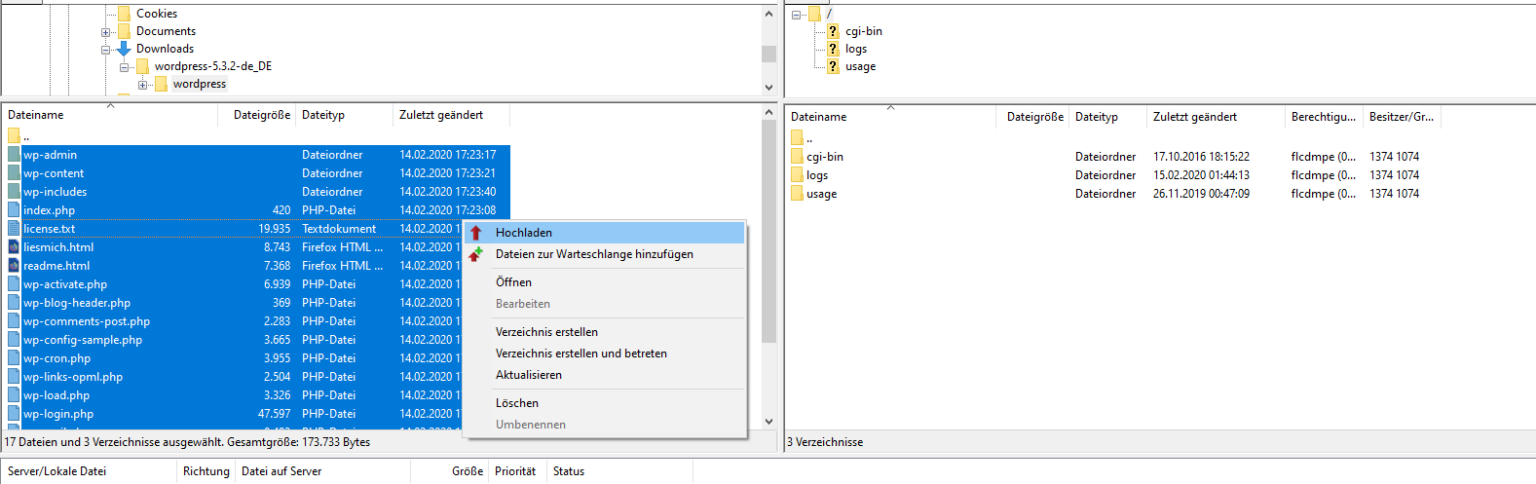Click the wp-includes folder icon
This screenshot has height=484, width=1536.
13,192
